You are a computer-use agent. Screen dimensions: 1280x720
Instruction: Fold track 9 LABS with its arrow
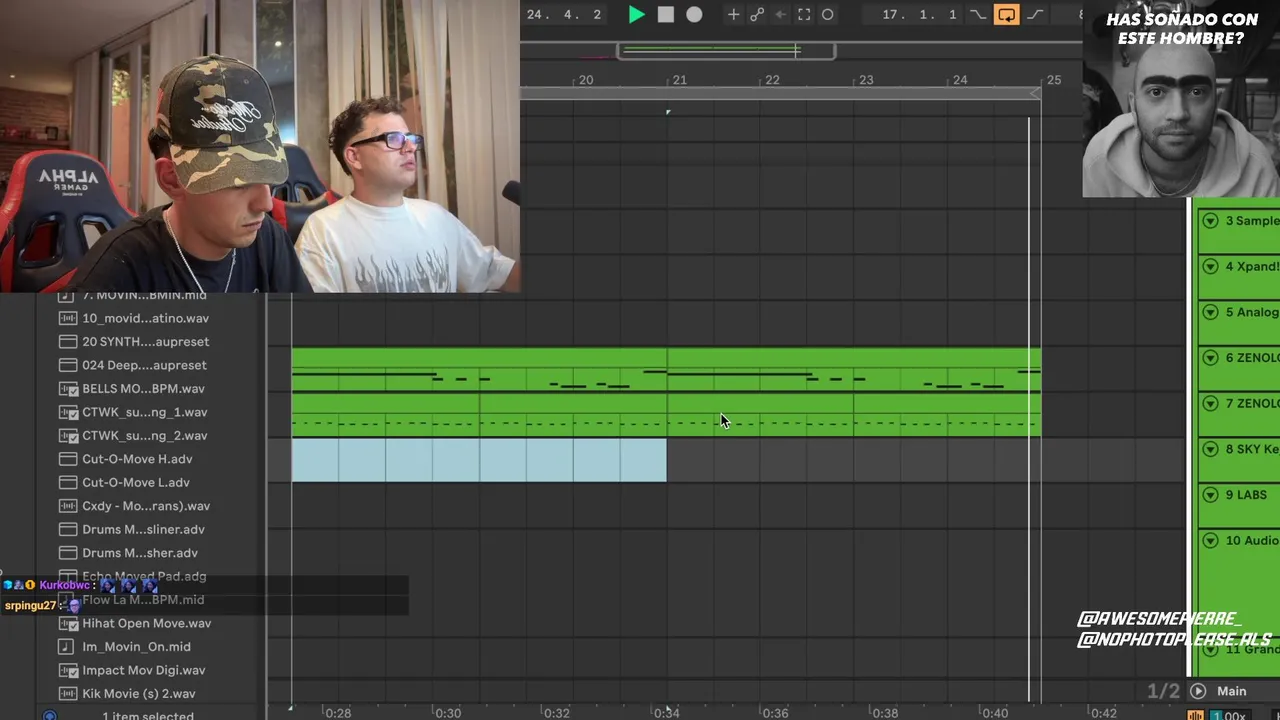pyautogui.click(x=1210, y=495)
